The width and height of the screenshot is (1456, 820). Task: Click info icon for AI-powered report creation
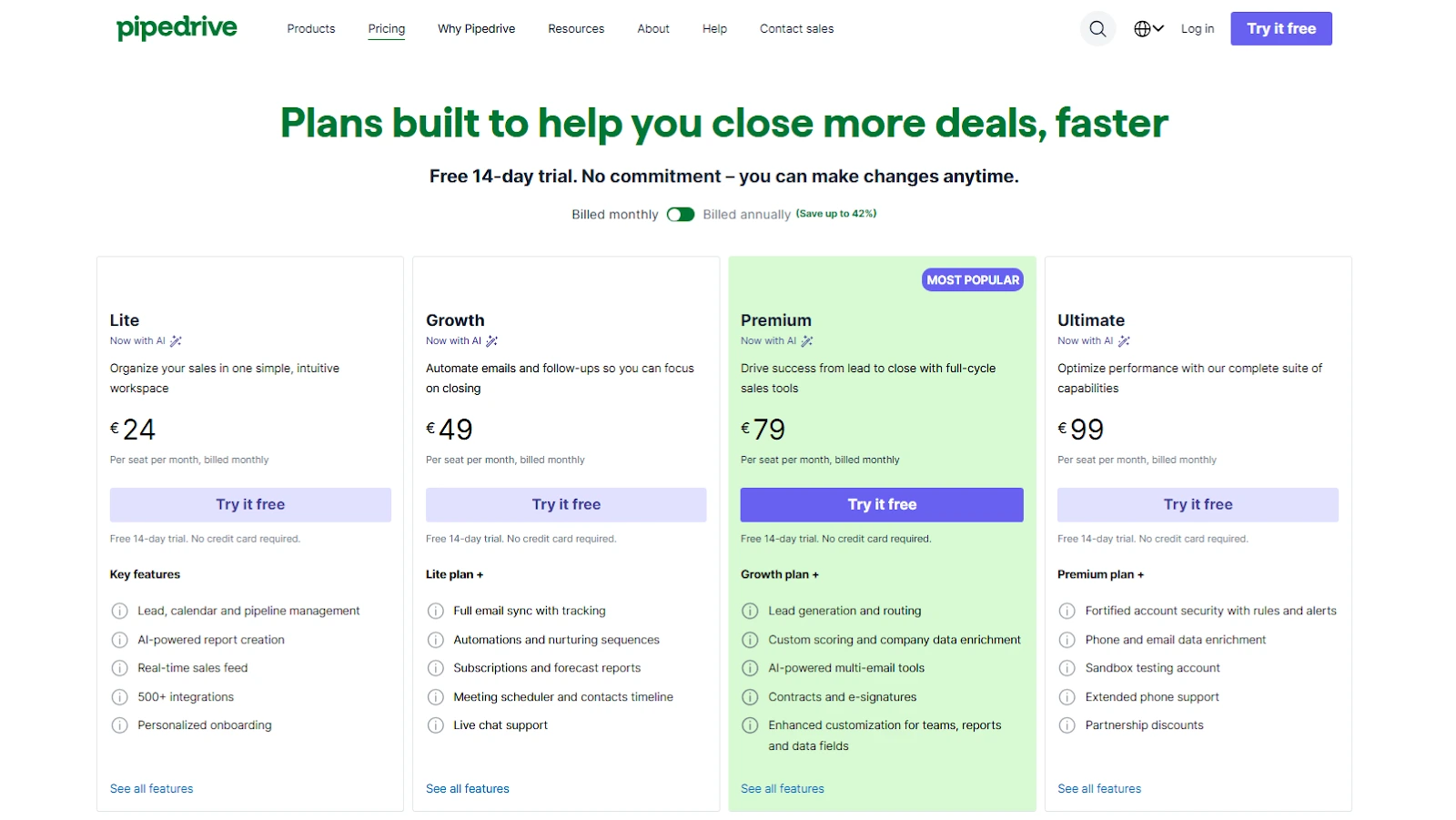click(119, 641)
